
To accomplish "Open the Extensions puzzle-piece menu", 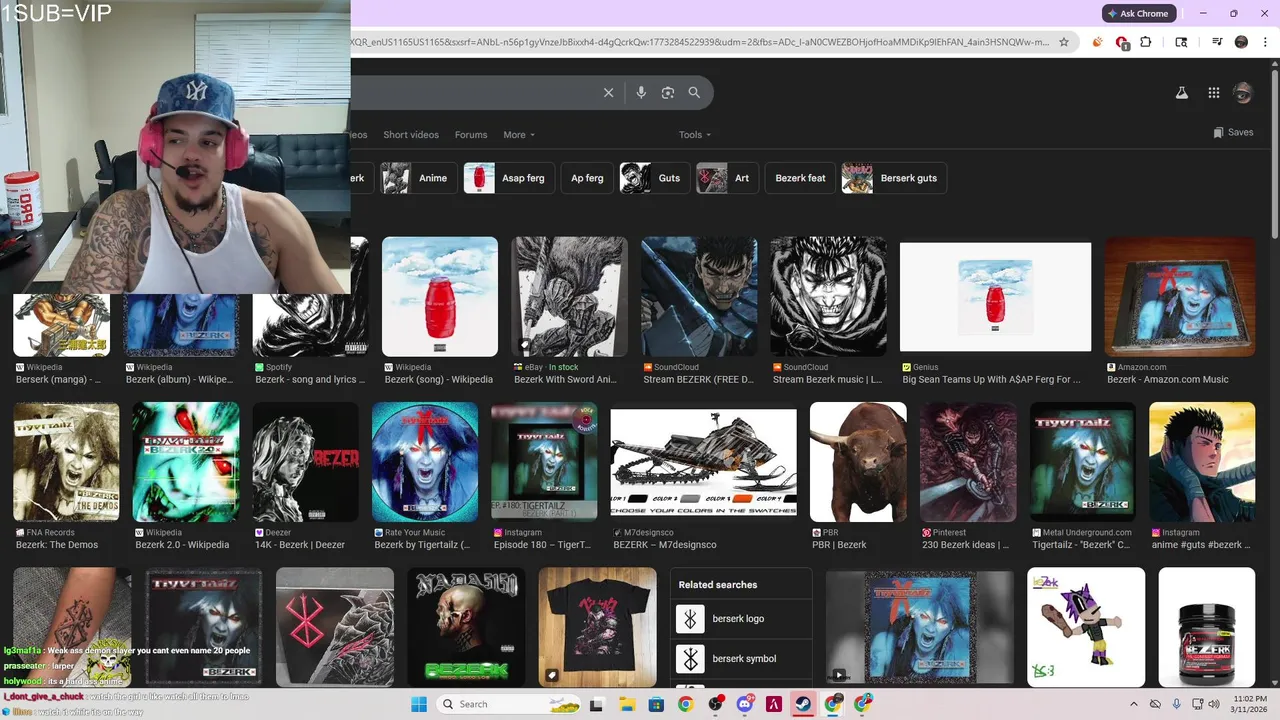I will tap(1146, 42).
